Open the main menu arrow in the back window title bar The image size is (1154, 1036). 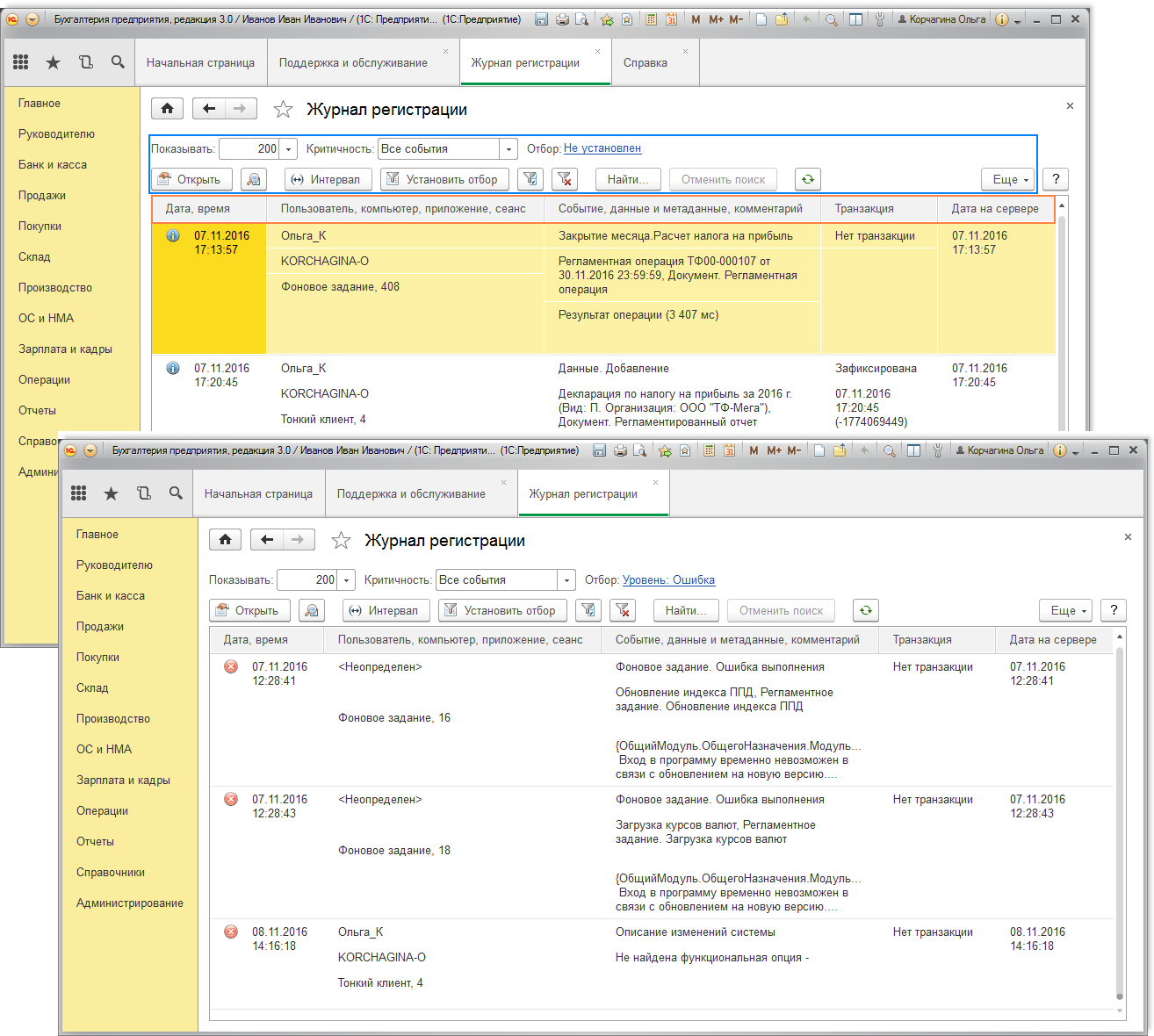coord(32,19)
